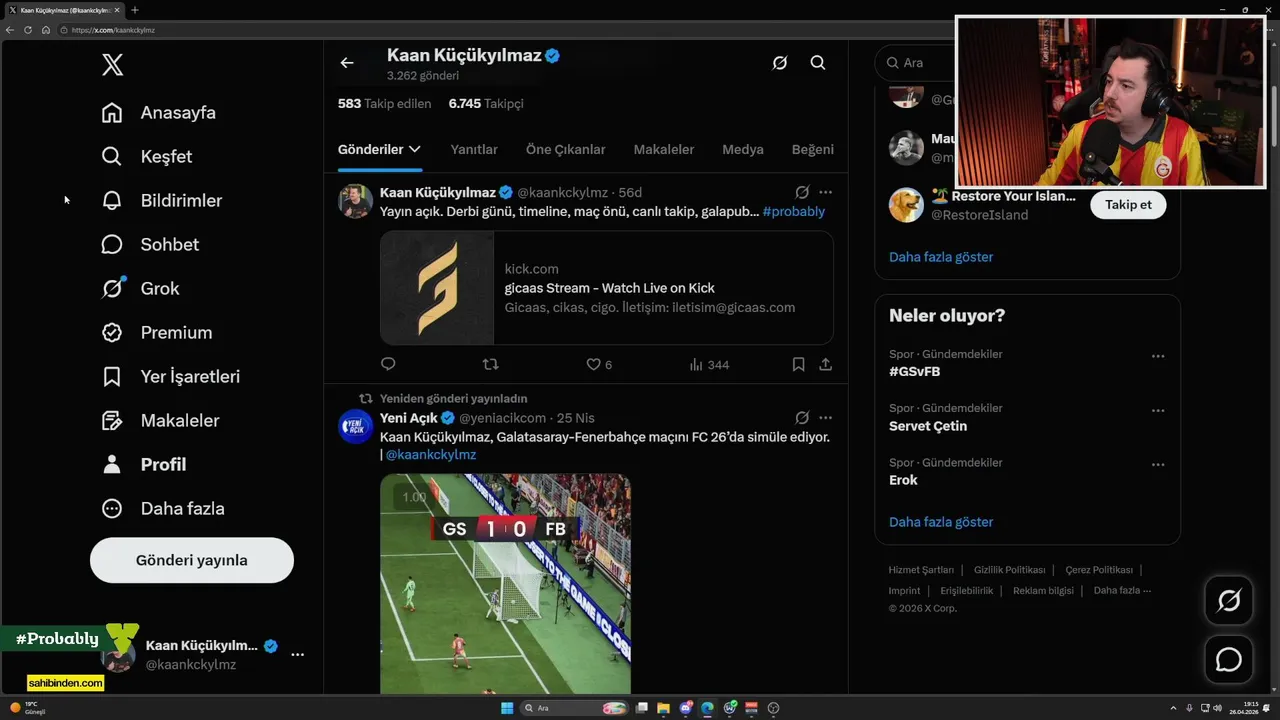Screen dimensions: 1280x720
Task: Bookmark the Yayın açık post
Action: pyautogui.click(x=798, y=365)
